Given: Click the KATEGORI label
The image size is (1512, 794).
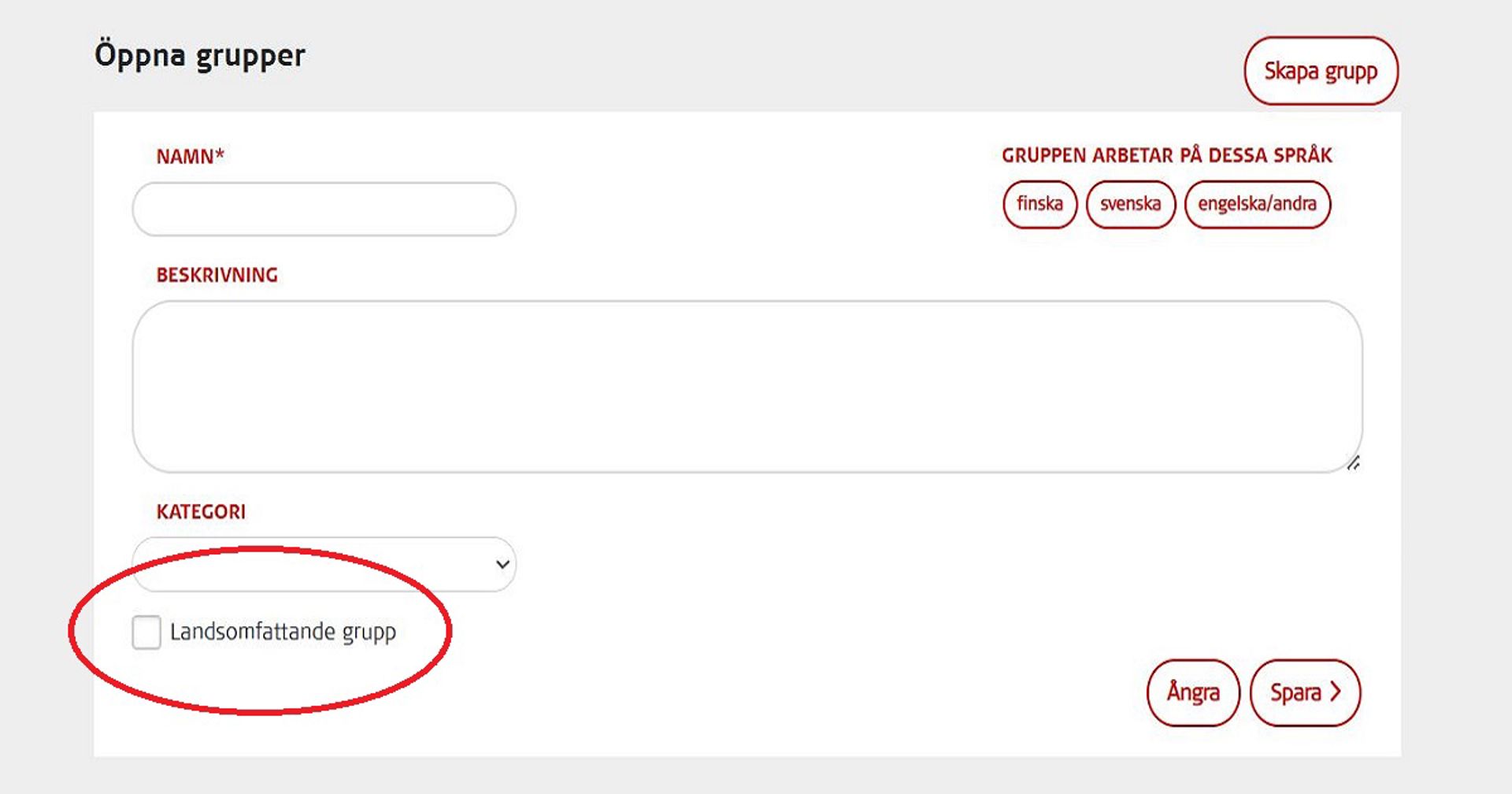Looking at the screenshot, I should (201, 512).
